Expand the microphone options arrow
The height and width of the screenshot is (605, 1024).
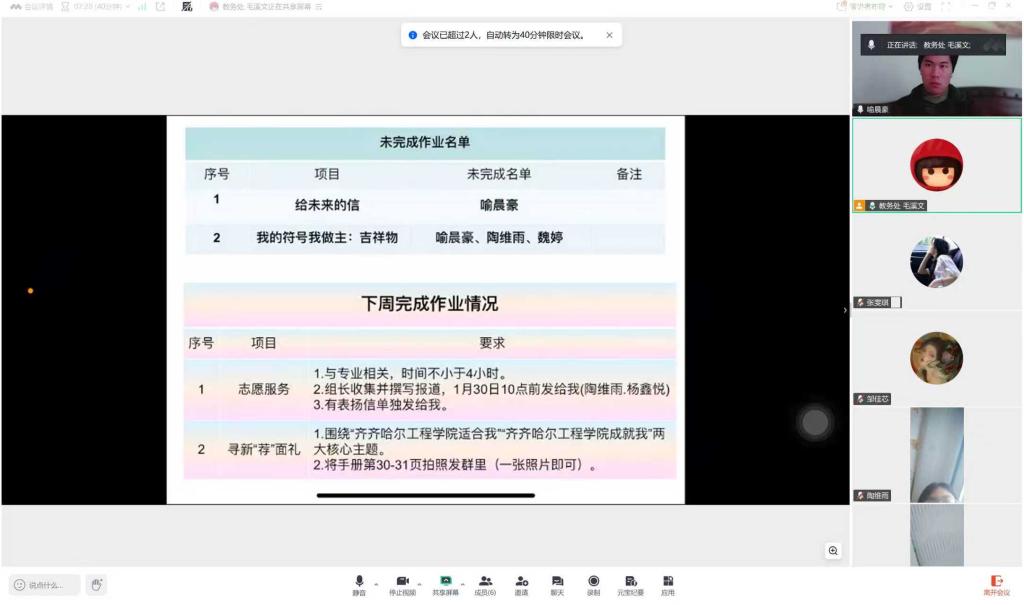pos(376,582)
